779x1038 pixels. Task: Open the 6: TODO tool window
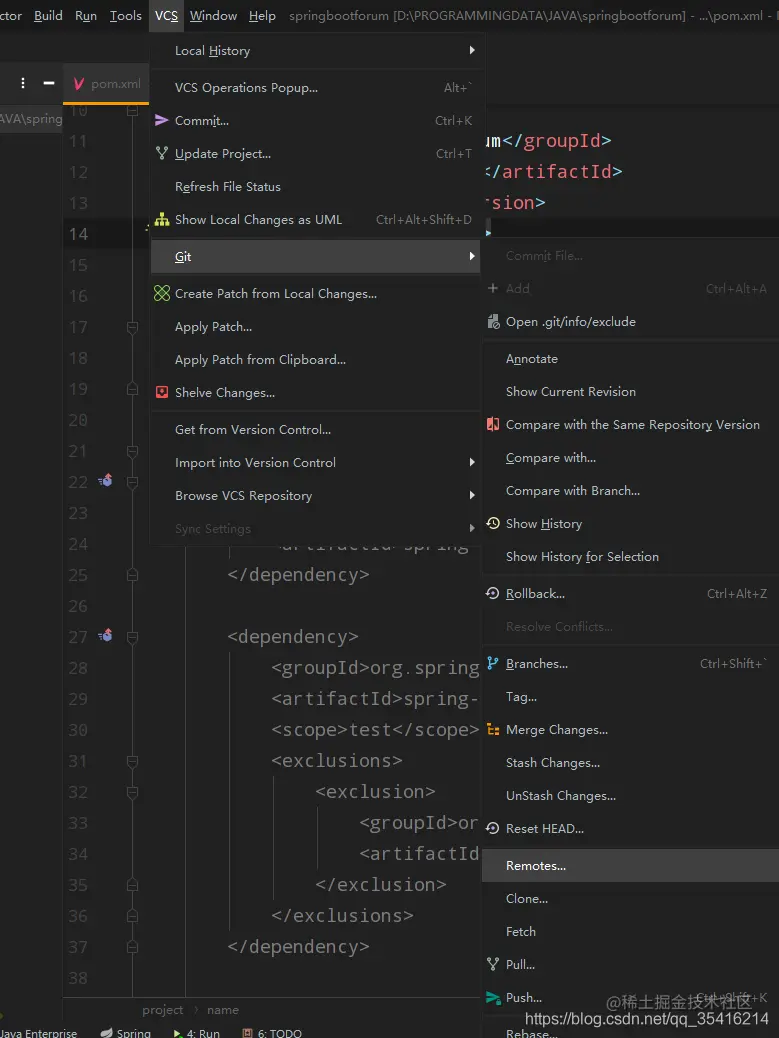272,1033
